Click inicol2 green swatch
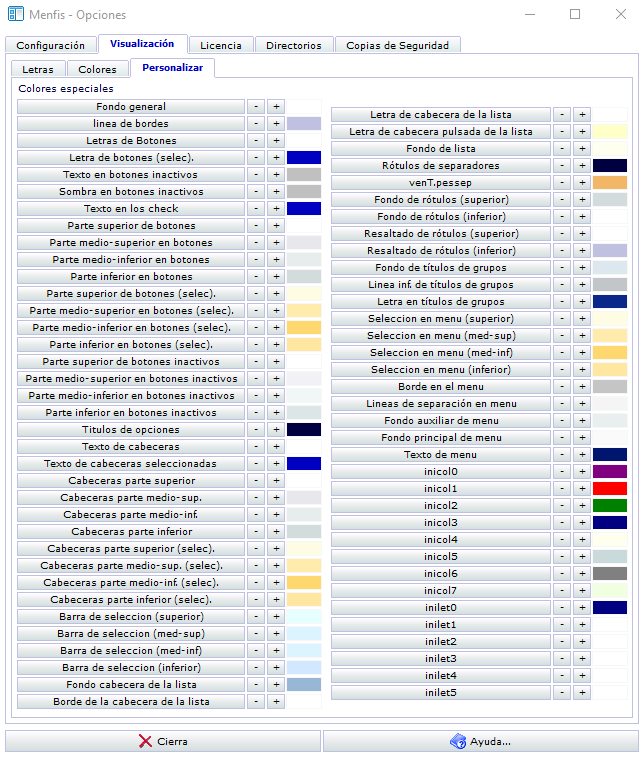The height and width of the screenshot is (757, 644). point(610,505)
